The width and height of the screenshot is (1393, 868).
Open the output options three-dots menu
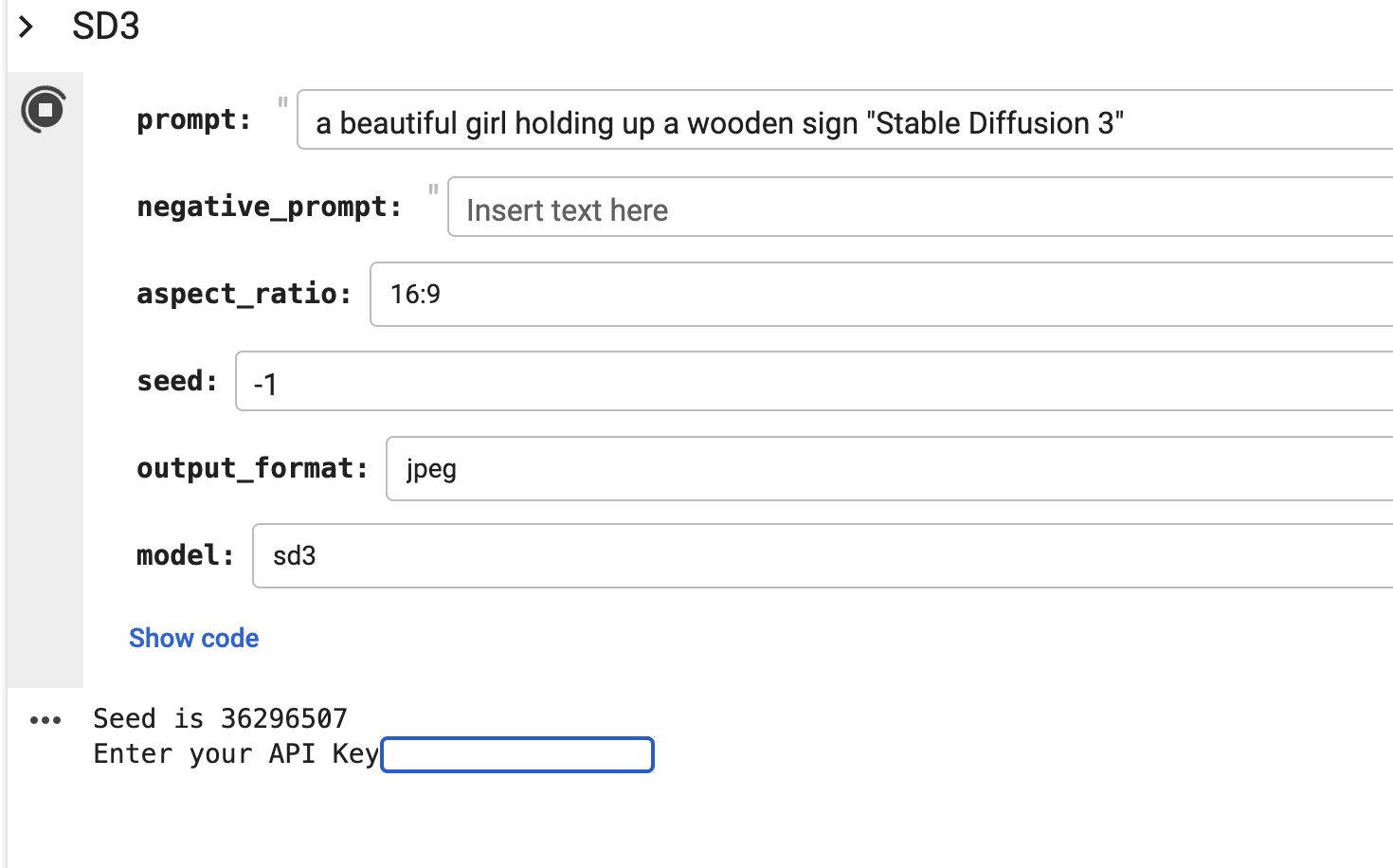[45, 720]
